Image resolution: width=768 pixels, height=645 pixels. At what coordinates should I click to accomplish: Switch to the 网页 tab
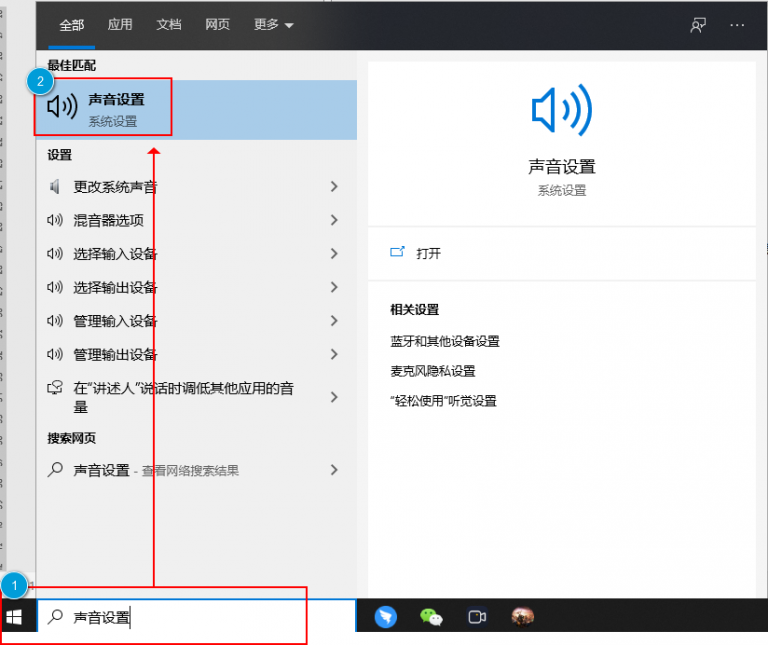[x=217, y=24]
